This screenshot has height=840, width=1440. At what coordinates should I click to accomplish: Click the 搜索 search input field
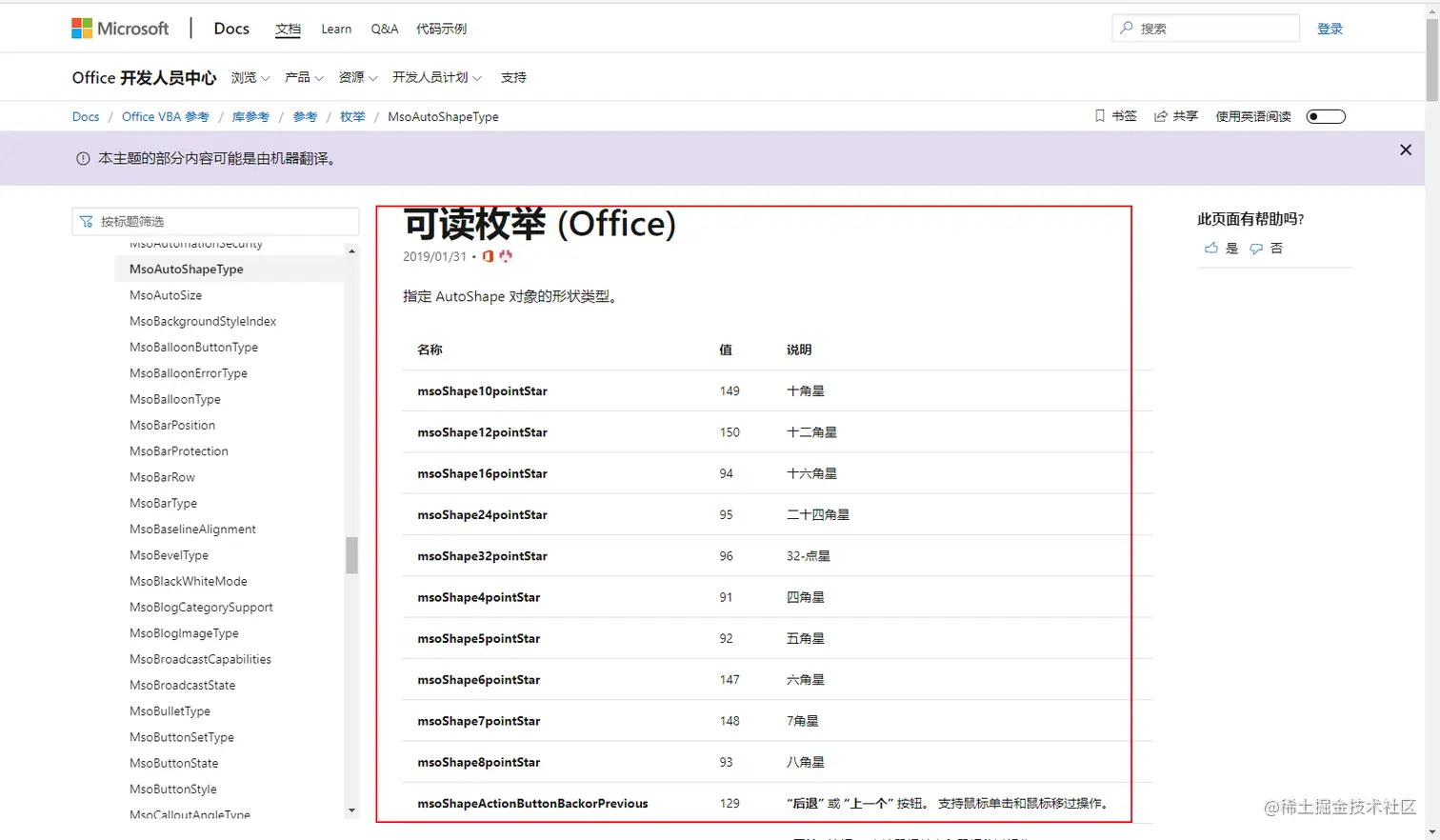(x=1206, y=28)
